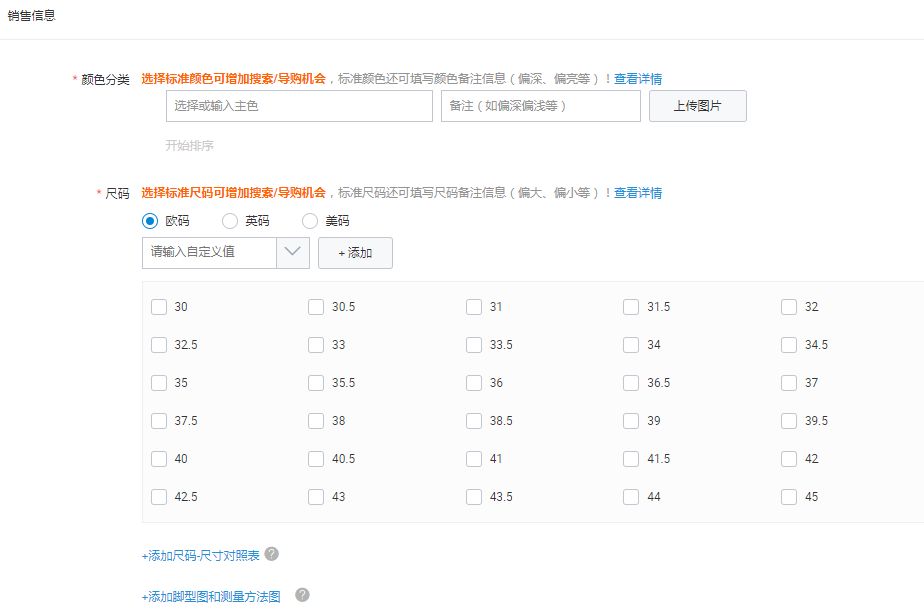
Task: Check the size 36 checkbox
Action: (473, 382)
